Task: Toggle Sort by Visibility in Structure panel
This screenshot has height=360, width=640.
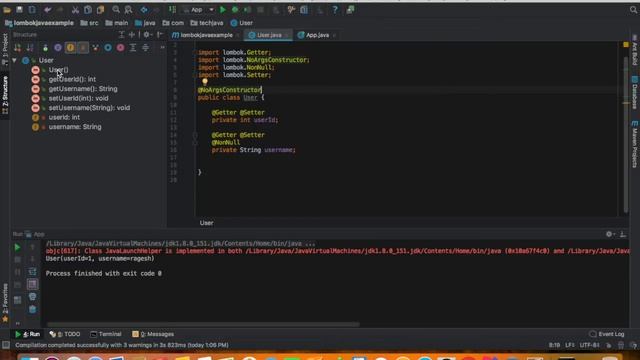Action: click(18, 48)
